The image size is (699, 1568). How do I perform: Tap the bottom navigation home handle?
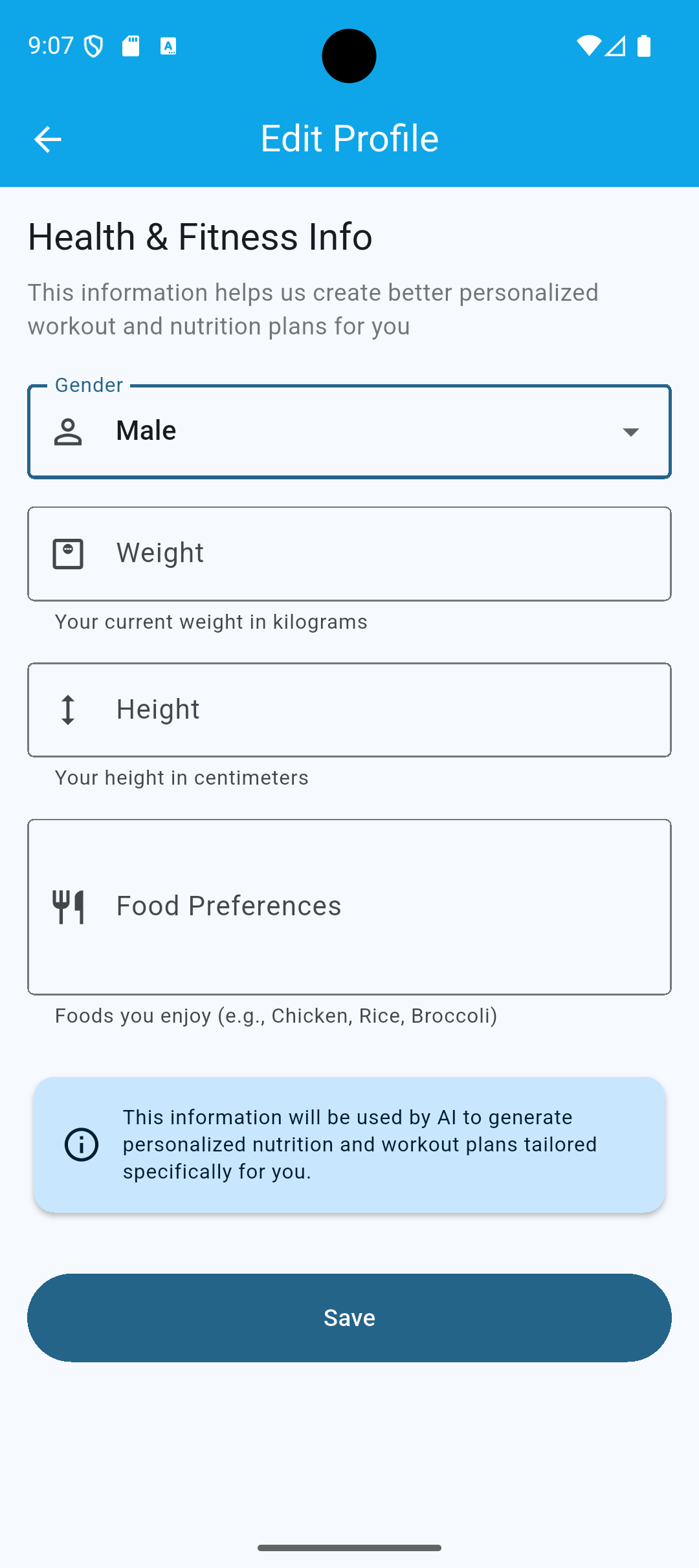(x=349, y=1547)
